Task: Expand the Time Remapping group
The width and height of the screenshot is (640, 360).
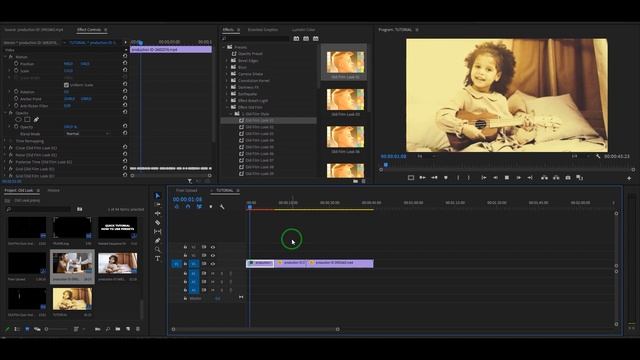Action: 5,141
